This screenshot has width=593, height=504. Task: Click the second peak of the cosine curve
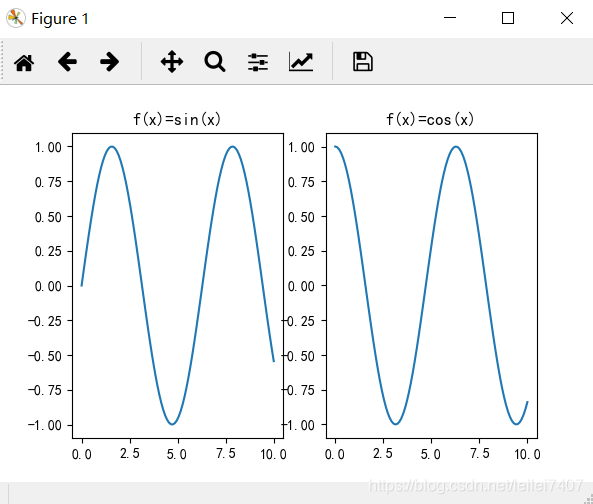(456, 147)
